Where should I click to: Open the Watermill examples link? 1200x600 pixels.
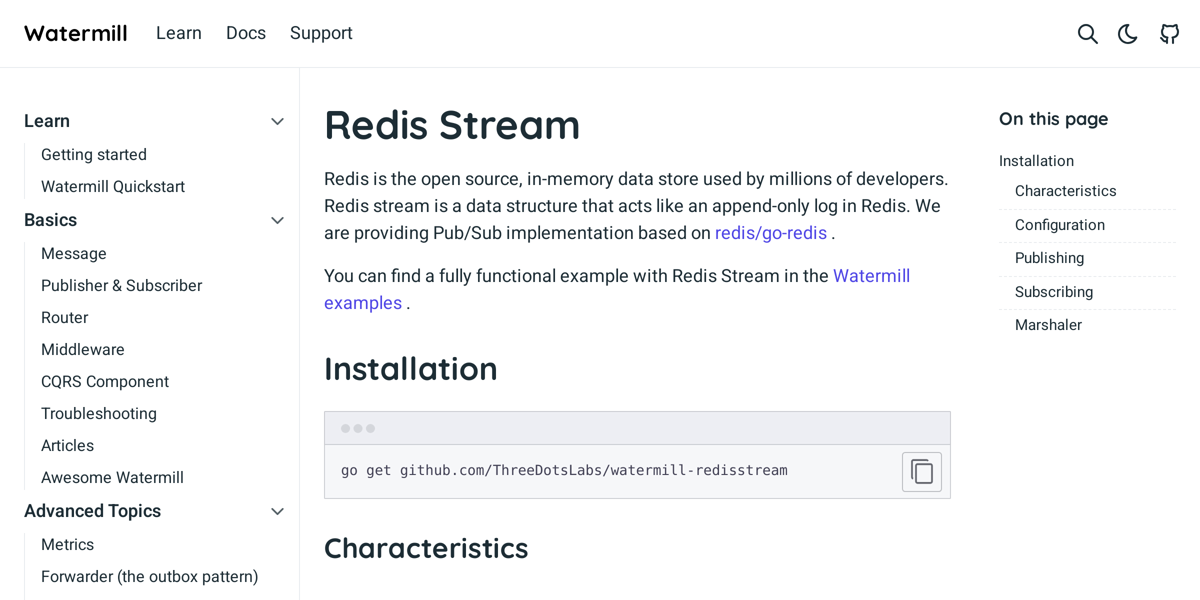coord(871,275)
